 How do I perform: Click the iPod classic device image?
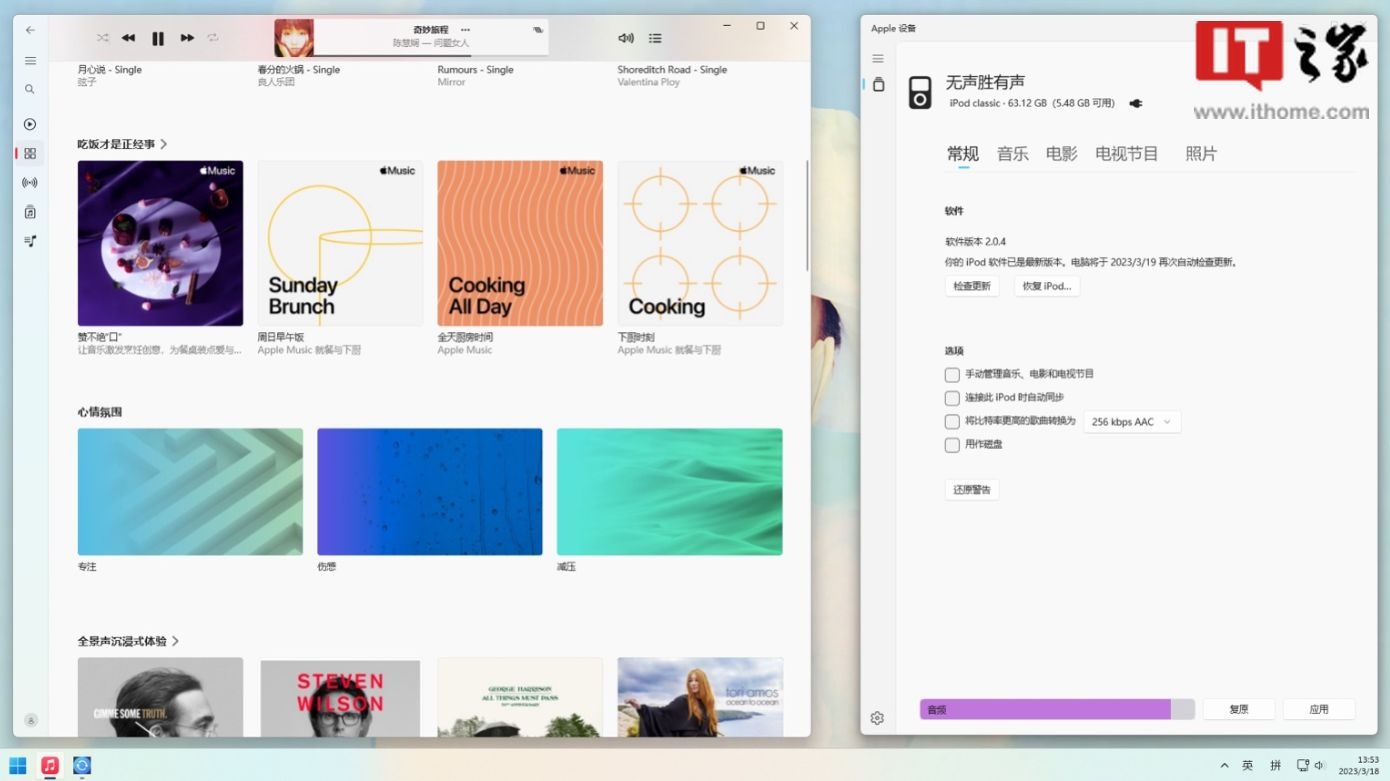tap(920, 92)
